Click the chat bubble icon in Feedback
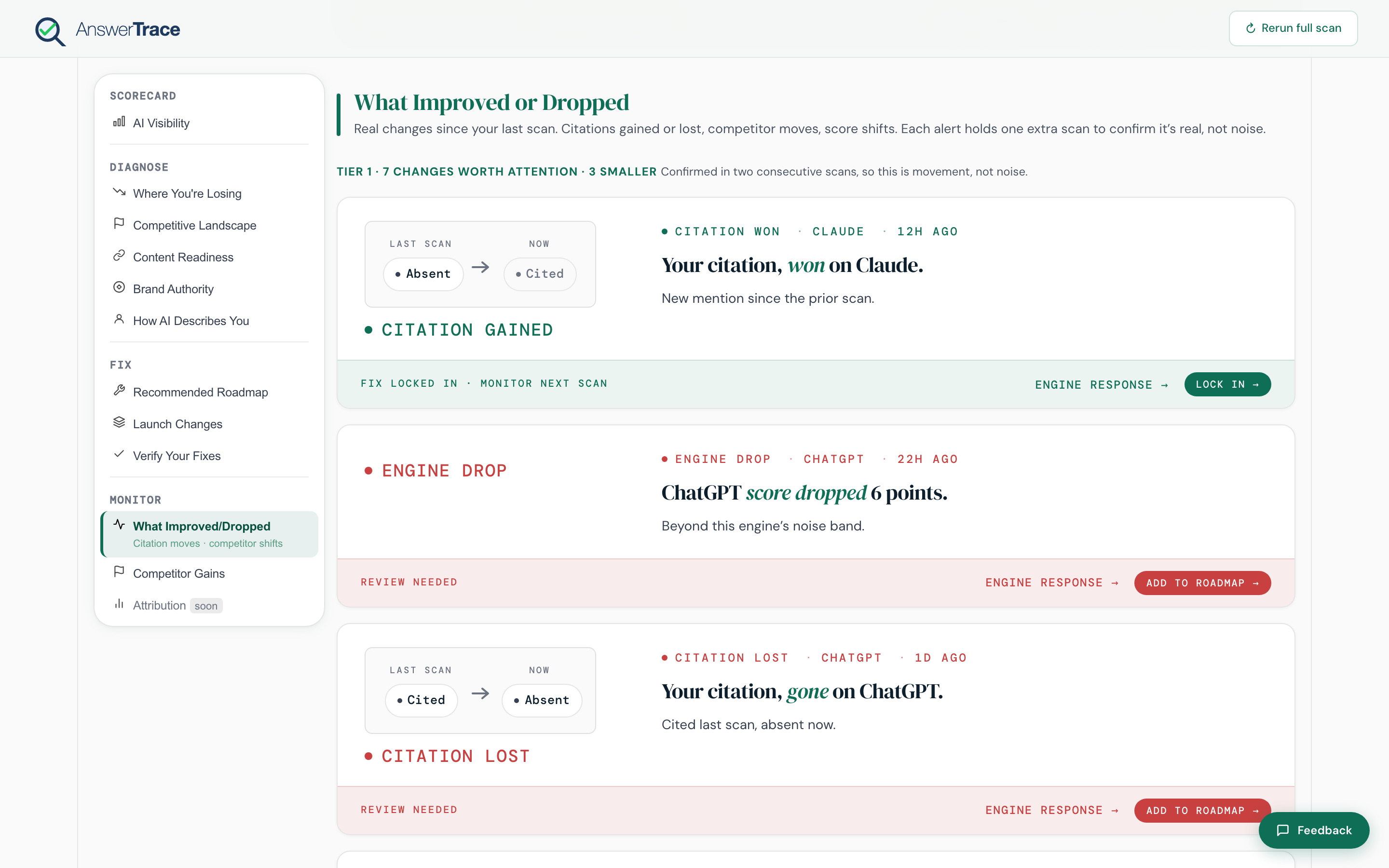This screenshot has width=1389, height=868. pos(1283,830)
